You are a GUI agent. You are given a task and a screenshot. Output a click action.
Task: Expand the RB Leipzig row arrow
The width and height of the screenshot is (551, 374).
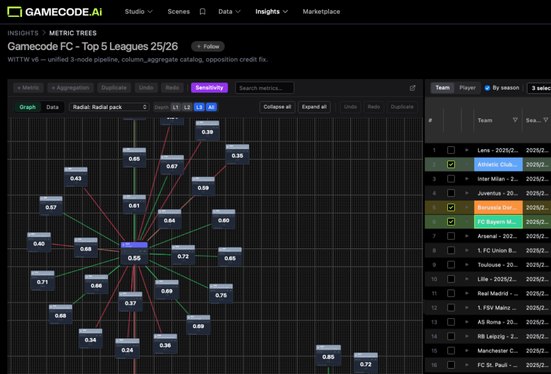coord(467,336)
